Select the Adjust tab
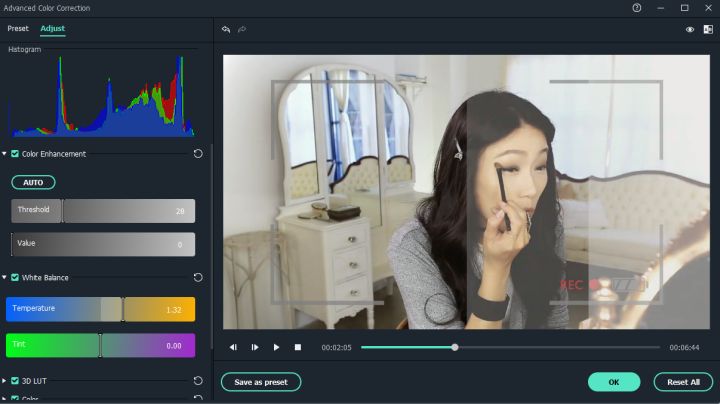The height and width of the screenshot is (404, 720). 52,28
